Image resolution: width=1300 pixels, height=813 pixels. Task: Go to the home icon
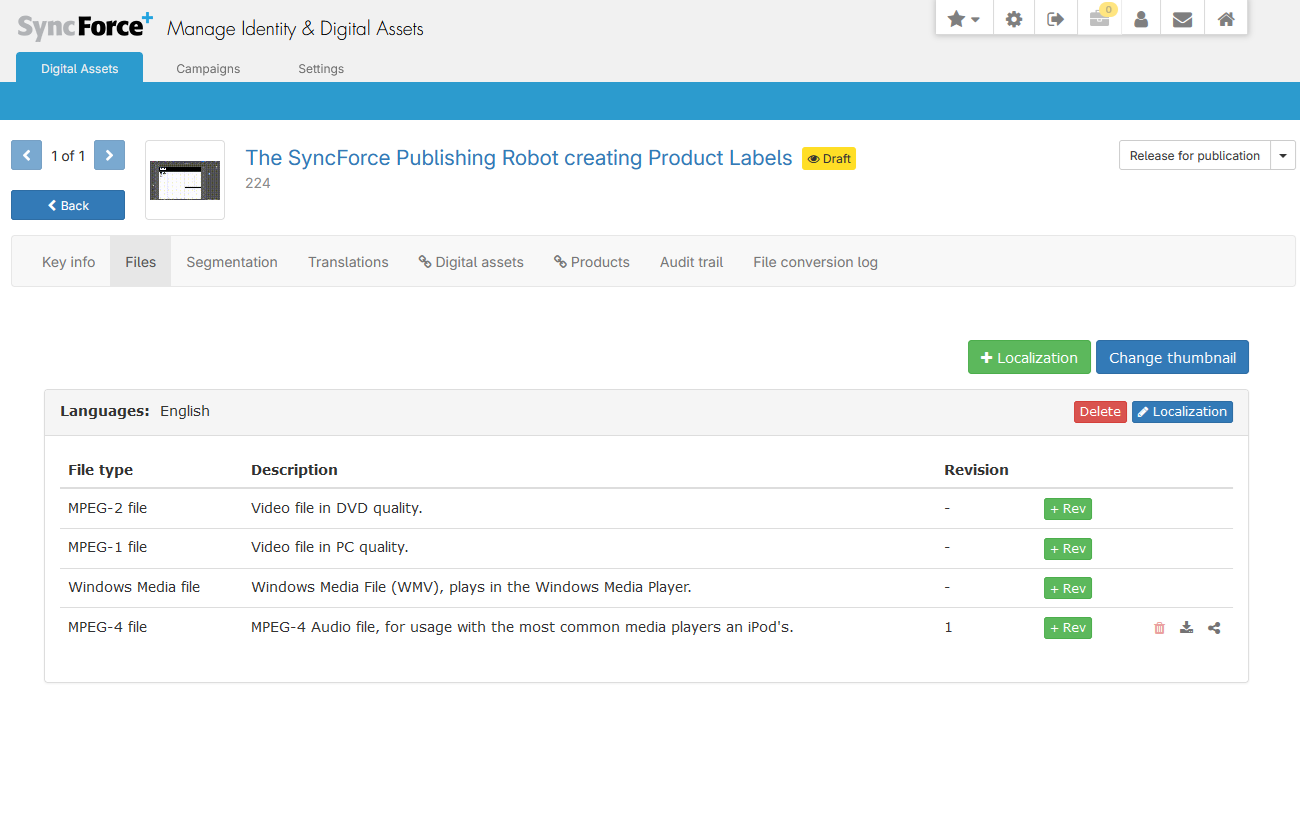pos(1225,19)
